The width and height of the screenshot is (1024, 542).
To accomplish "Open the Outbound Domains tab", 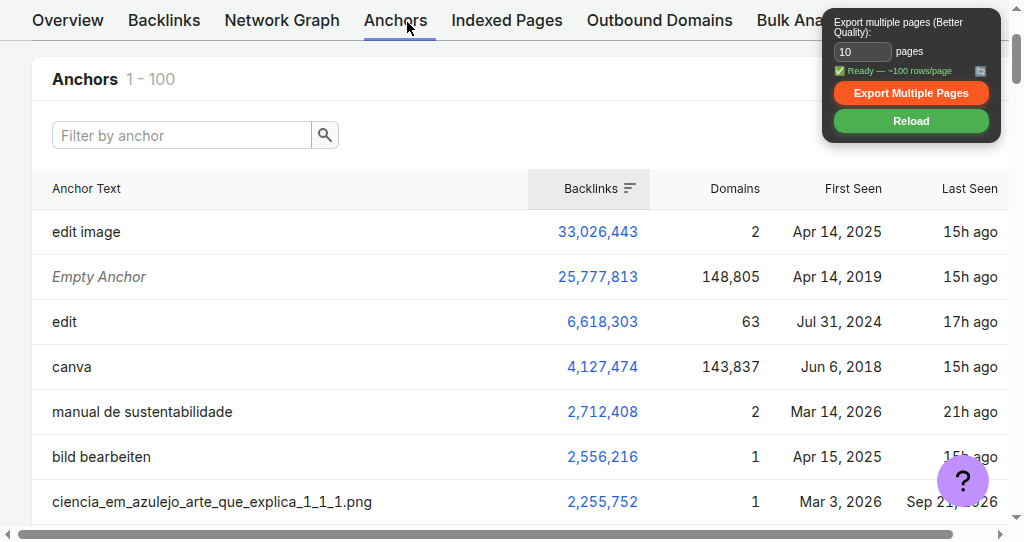I will click(x=660, y=20).
